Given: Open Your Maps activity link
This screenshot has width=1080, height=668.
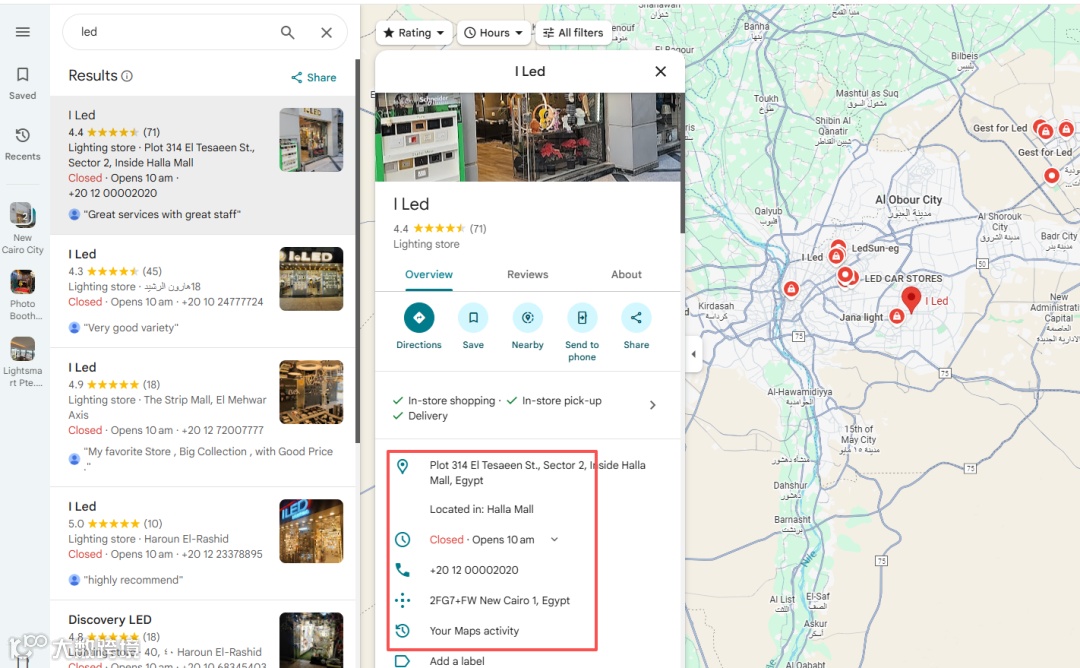Looking at the screenshot, I should [474, 631].
